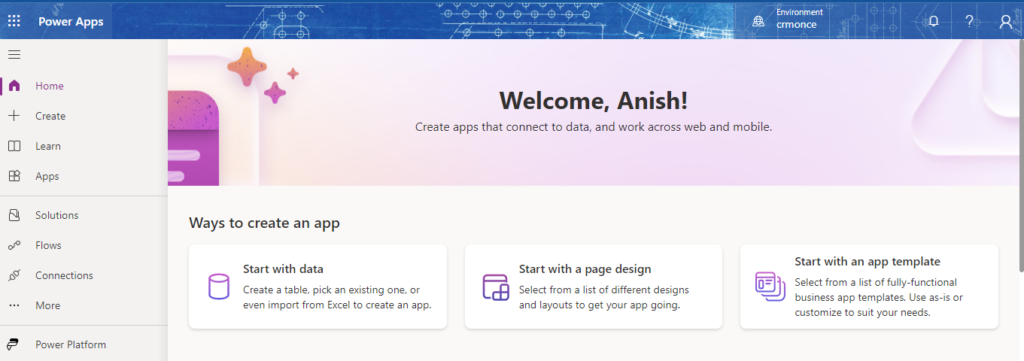Open the help question mark icon

pyautogui.click(x=970, y=21)
